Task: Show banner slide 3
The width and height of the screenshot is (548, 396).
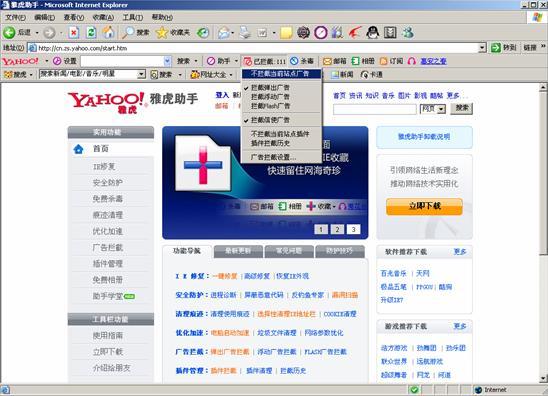Action: pos(353,229)
